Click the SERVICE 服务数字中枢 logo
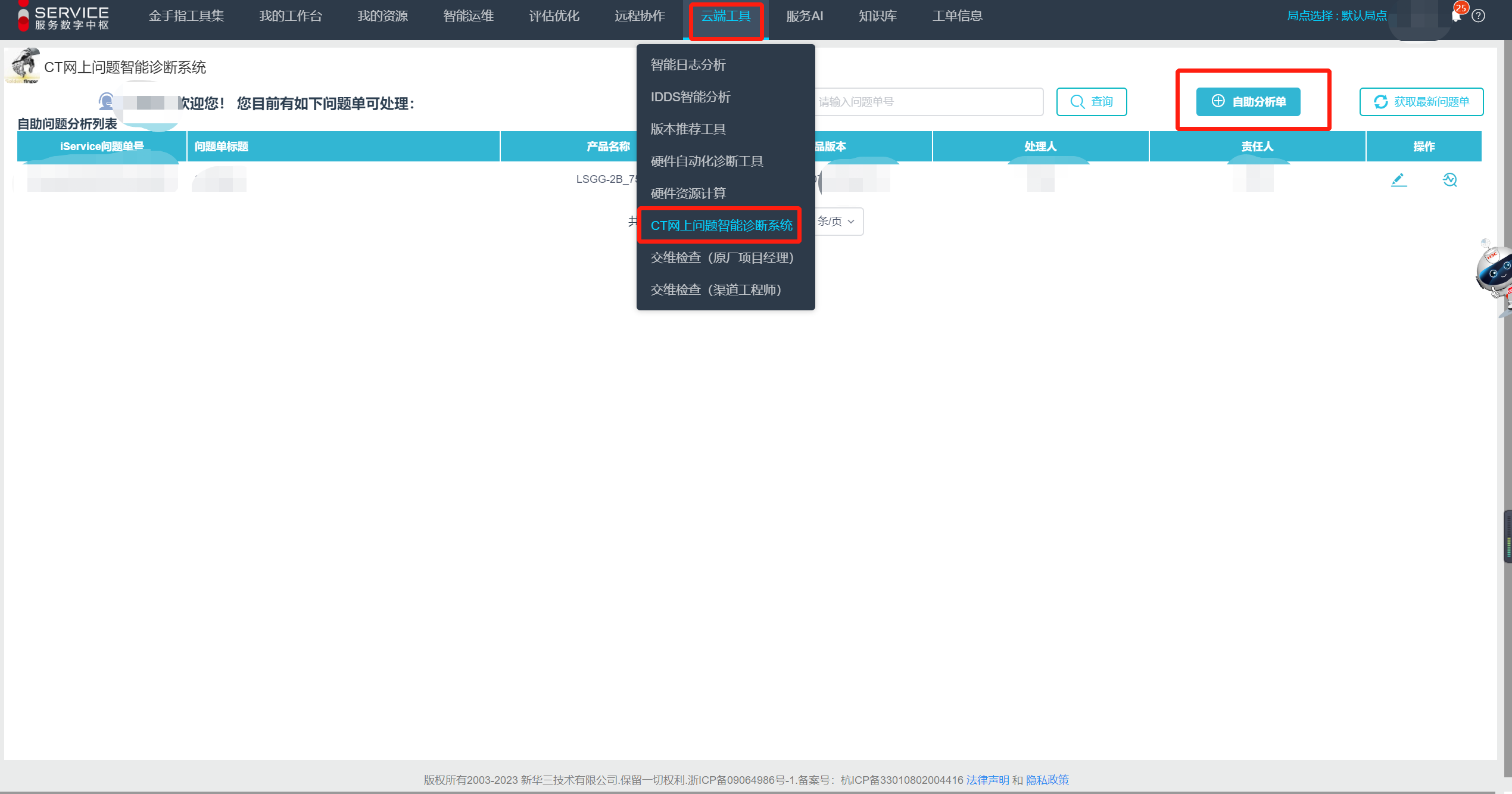 point(64,18)
